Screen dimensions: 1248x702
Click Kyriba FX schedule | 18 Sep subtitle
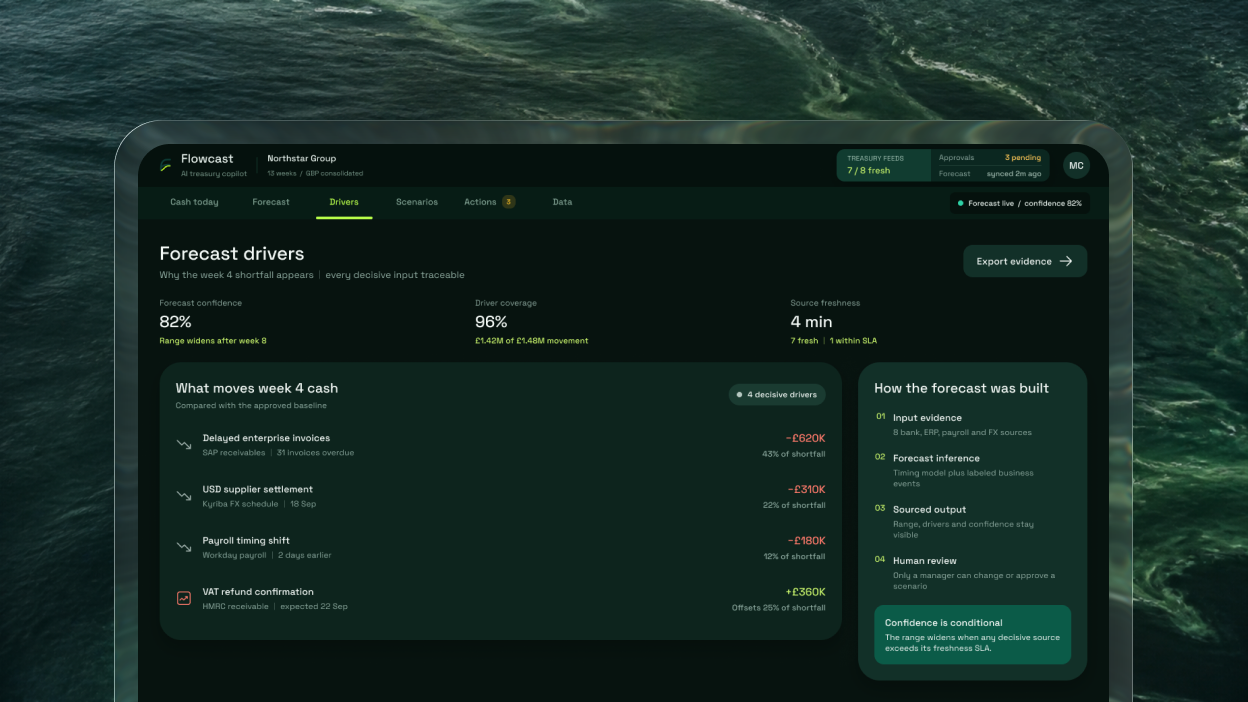(259, 504)
